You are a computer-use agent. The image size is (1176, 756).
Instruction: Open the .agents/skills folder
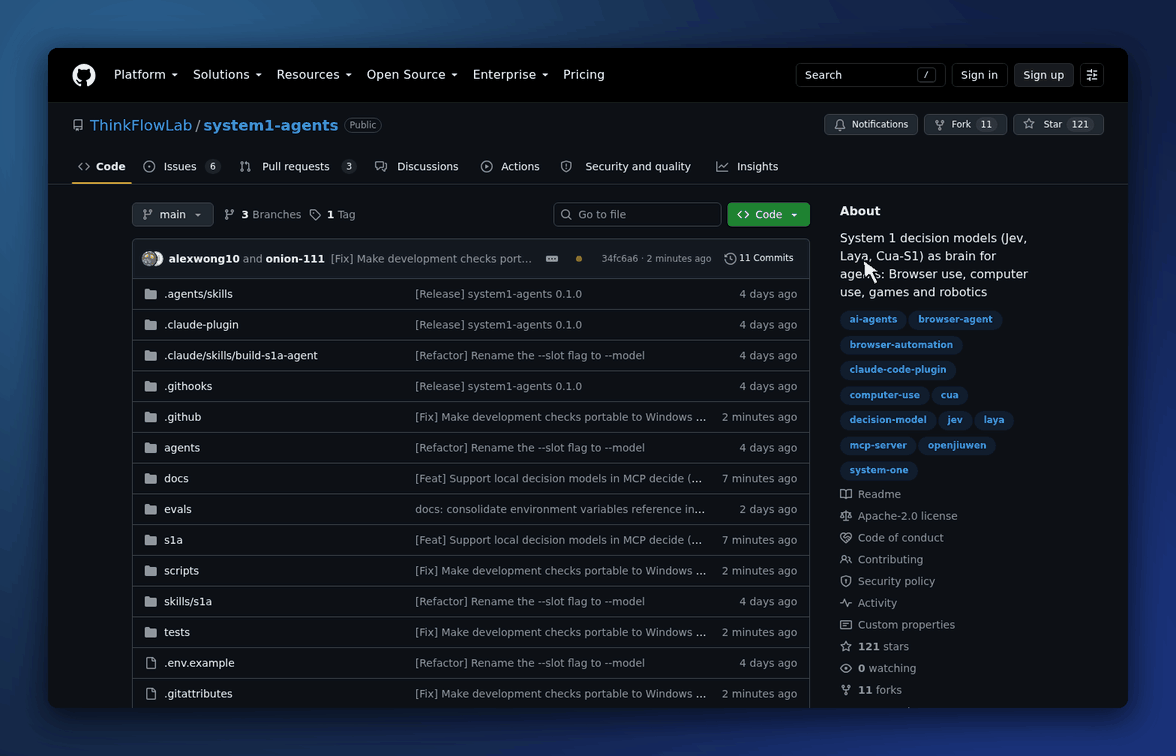198,294
